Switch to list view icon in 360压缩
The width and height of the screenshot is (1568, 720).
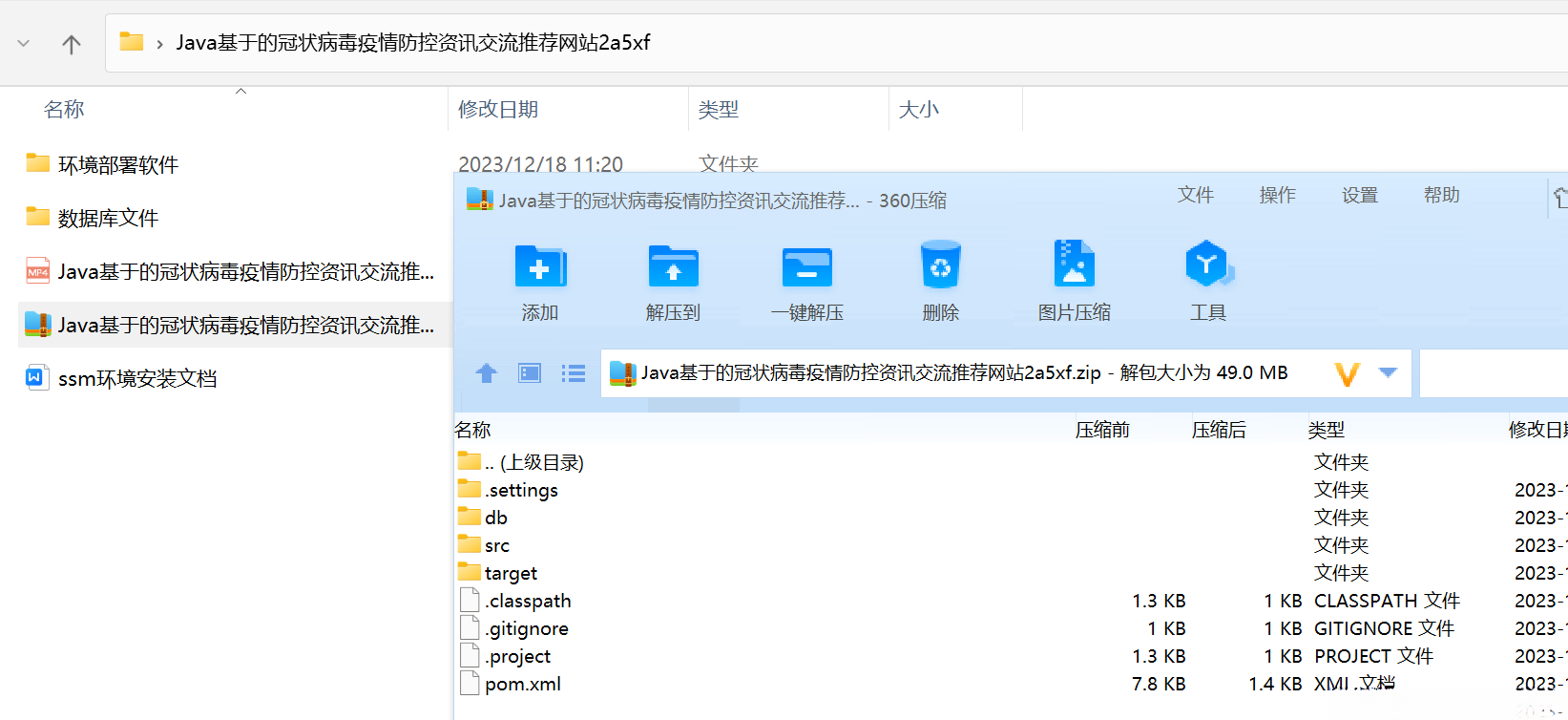pos(574,373)
